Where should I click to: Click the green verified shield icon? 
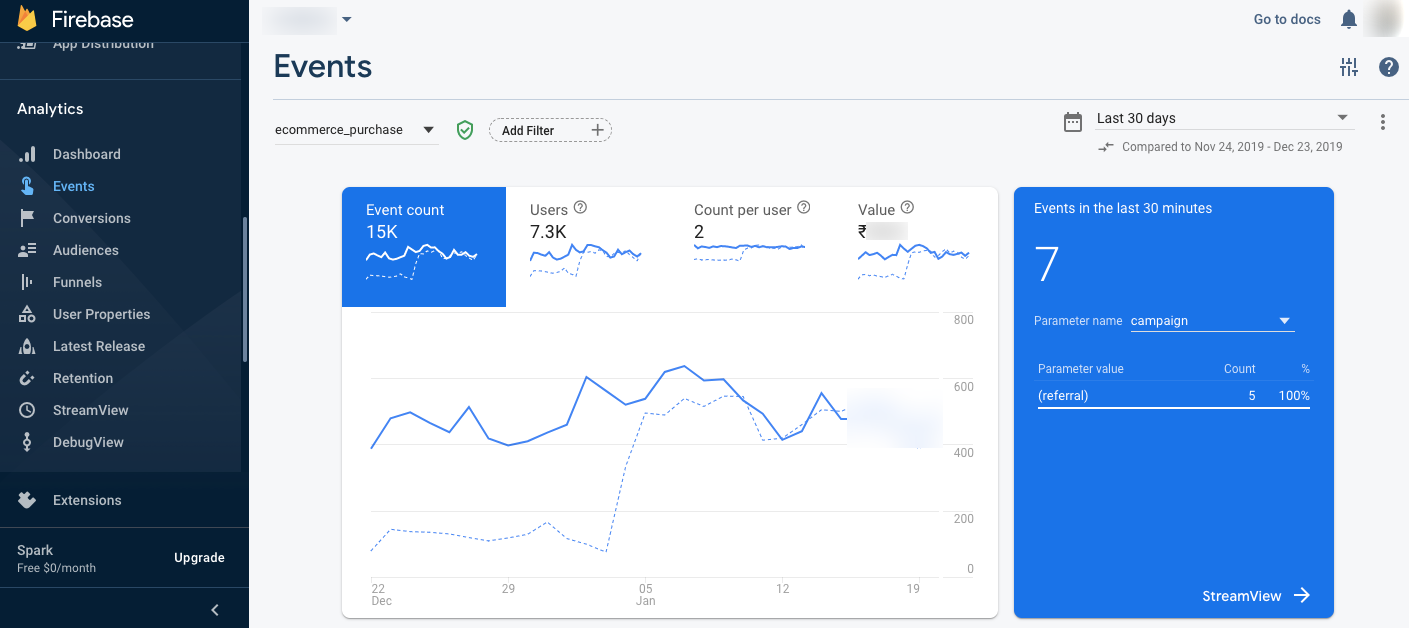[x=464, y=130]
